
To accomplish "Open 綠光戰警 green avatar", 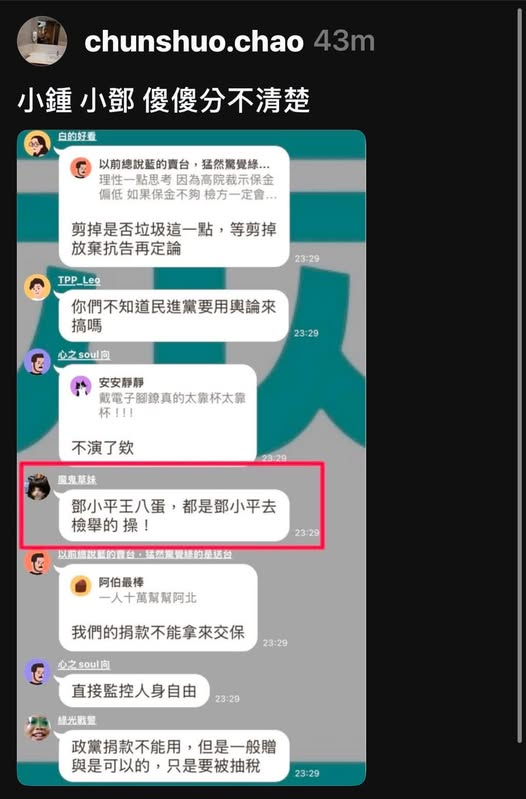I will [38, 728].
